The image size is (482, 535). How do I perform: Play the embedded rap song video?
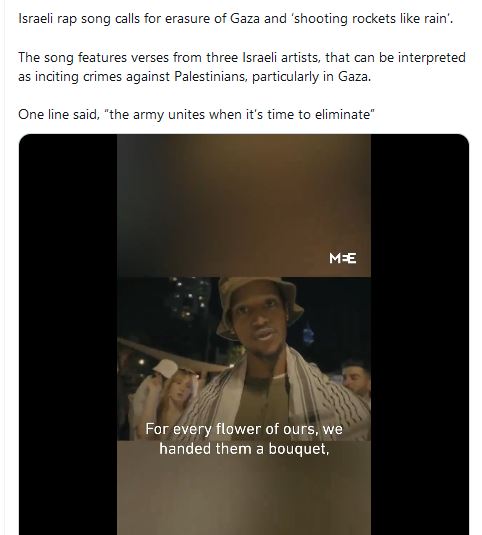[244, 334]
